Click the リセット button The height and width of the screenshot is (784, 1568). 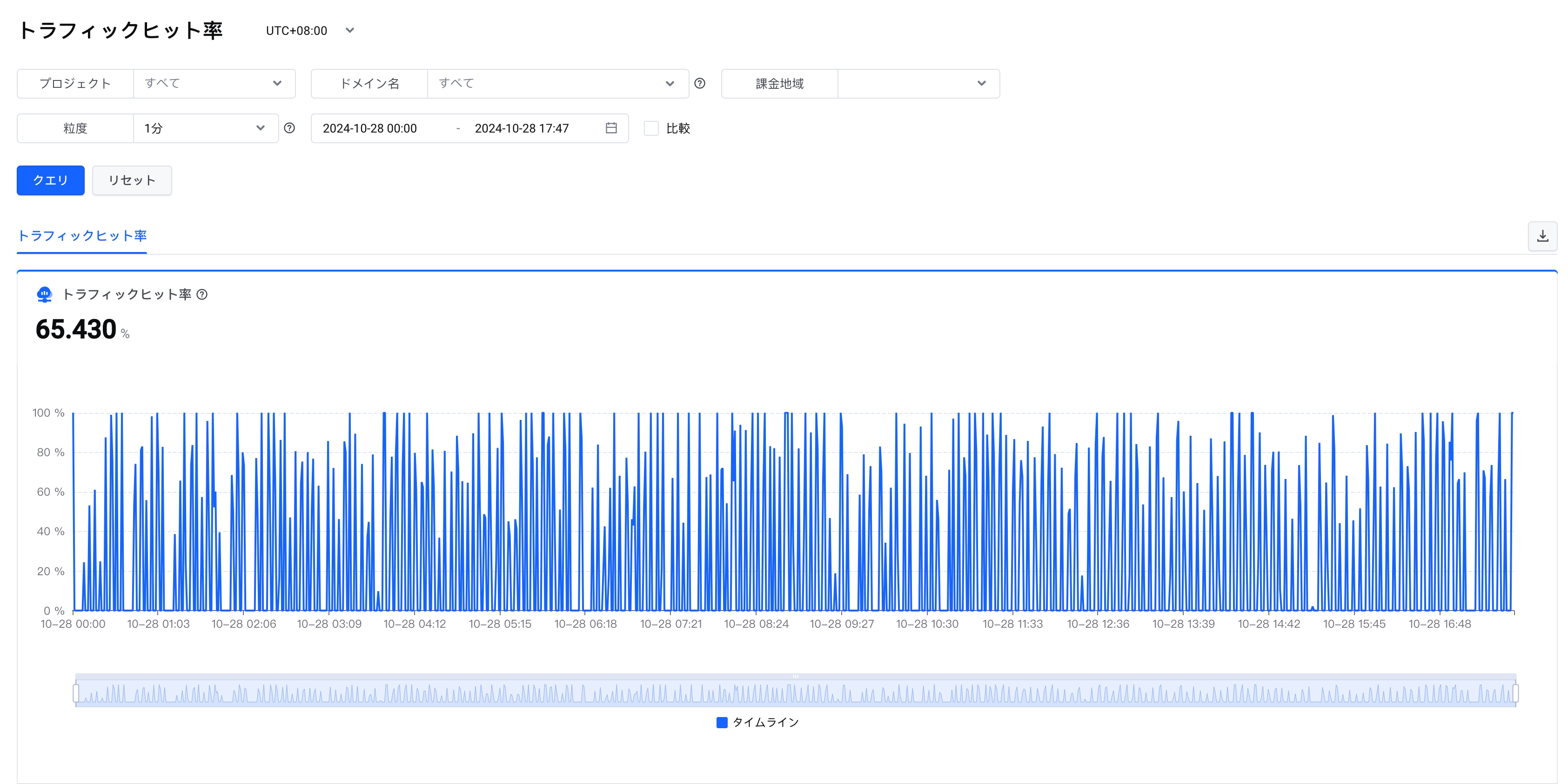click(x=132, y=180)
